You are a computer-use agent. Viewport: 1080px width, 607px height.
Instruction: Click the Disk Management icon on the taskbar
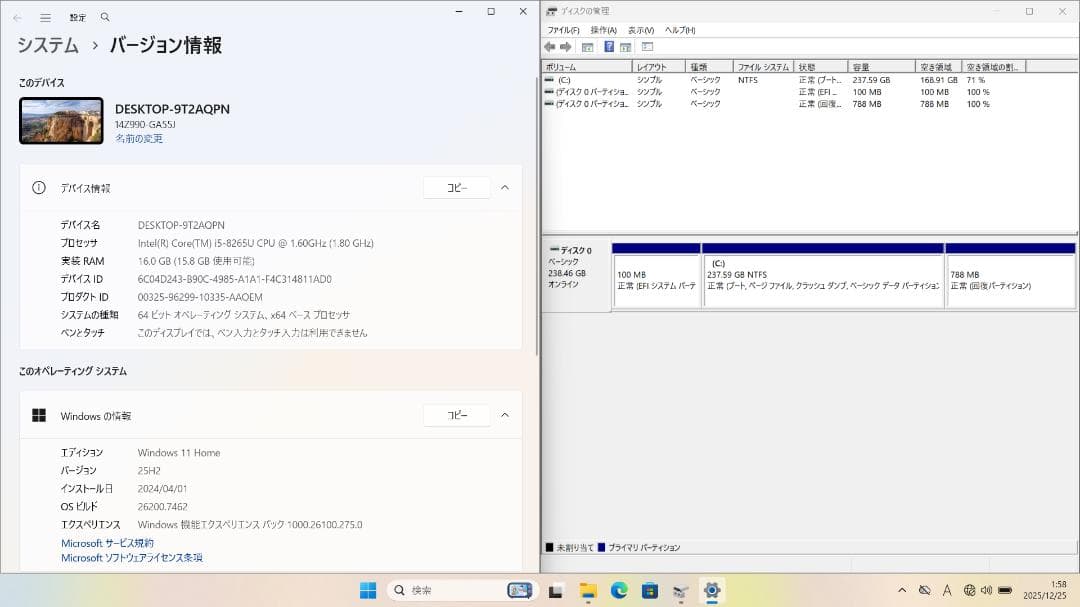679,589
